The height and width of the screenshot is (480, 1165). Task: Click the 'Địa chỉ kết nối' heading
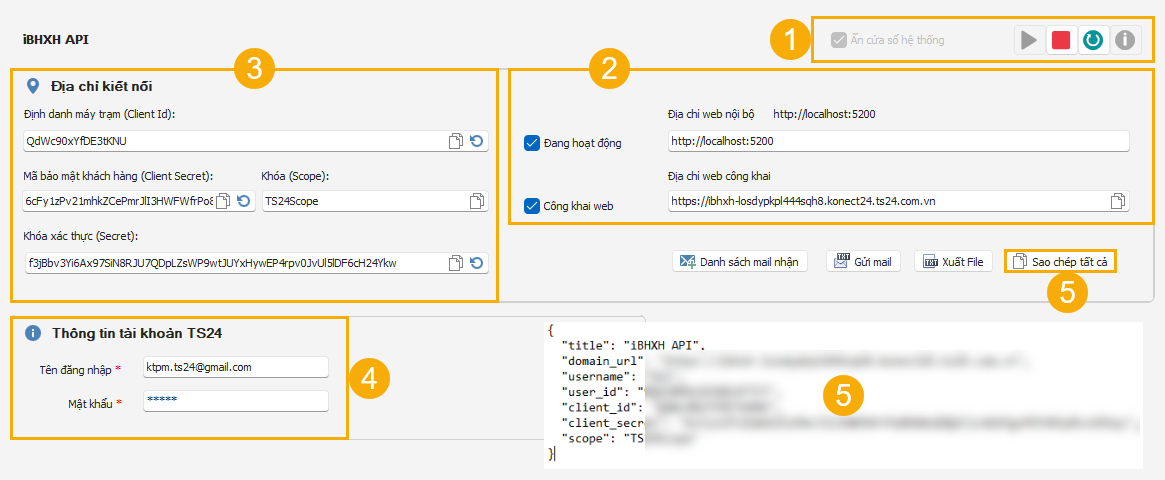click(102, 87)
